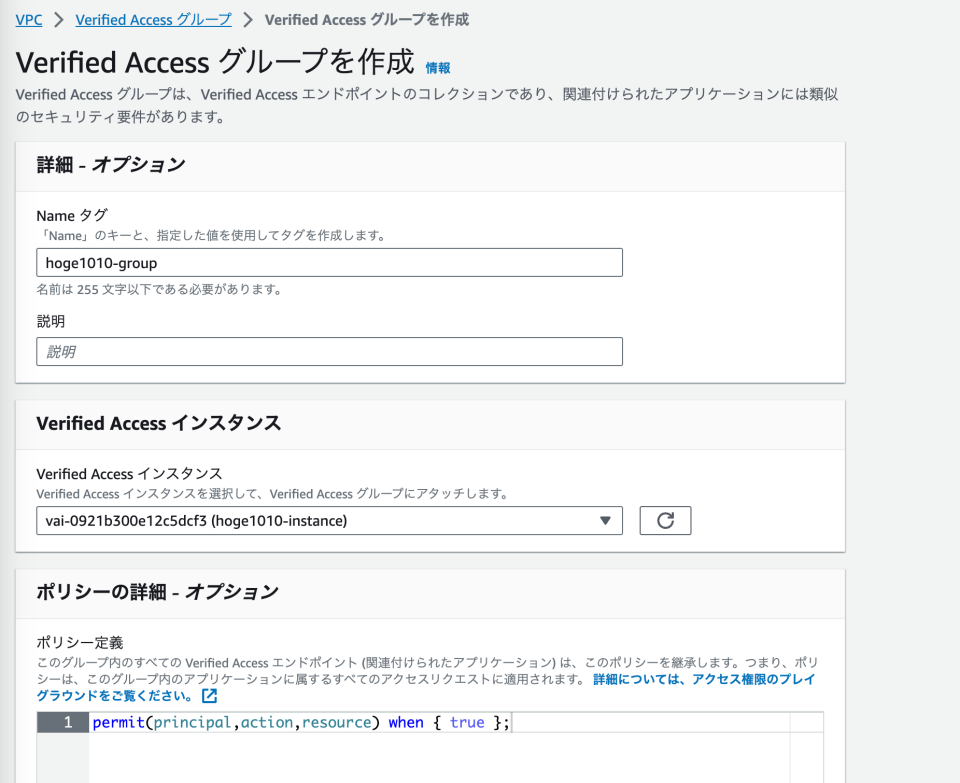This screenshot has width=960, height=783.
Task: Click the 詳細 - オプション section heading
Action: [111, 165]
